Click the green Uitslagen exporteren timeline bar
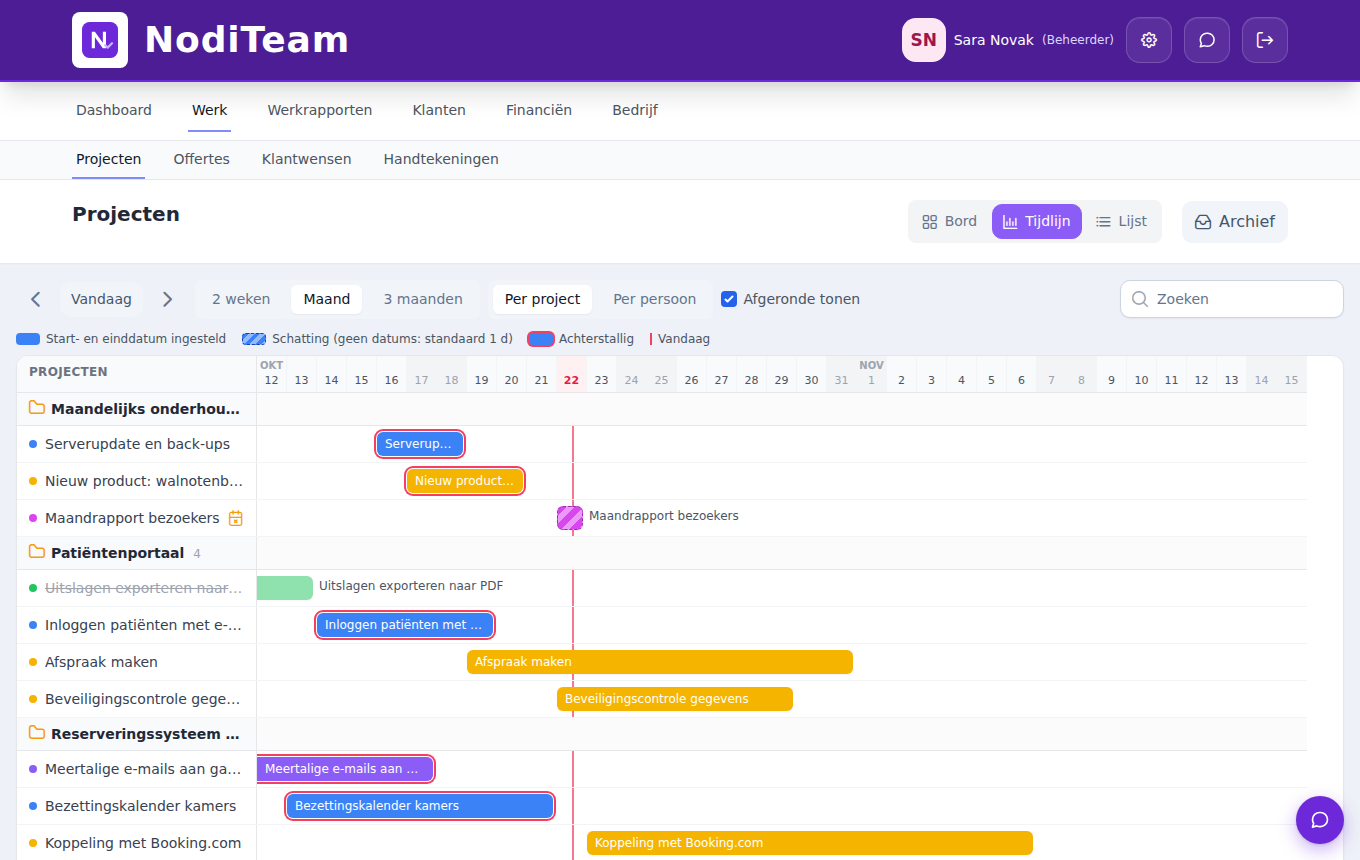 coord(285,588)
